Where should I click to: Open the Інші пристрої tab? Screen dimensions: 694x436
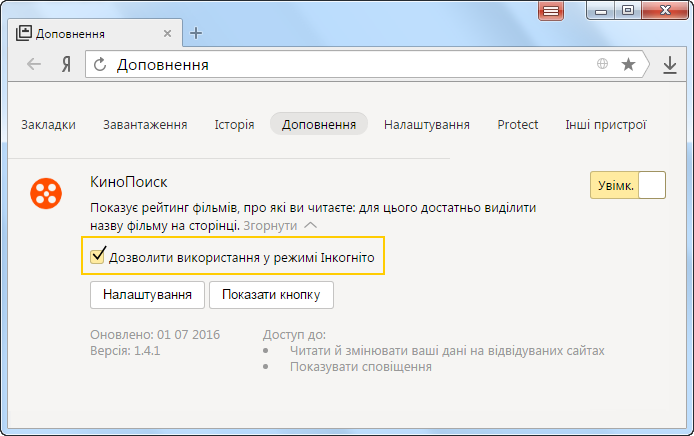(x=605, y=125)
